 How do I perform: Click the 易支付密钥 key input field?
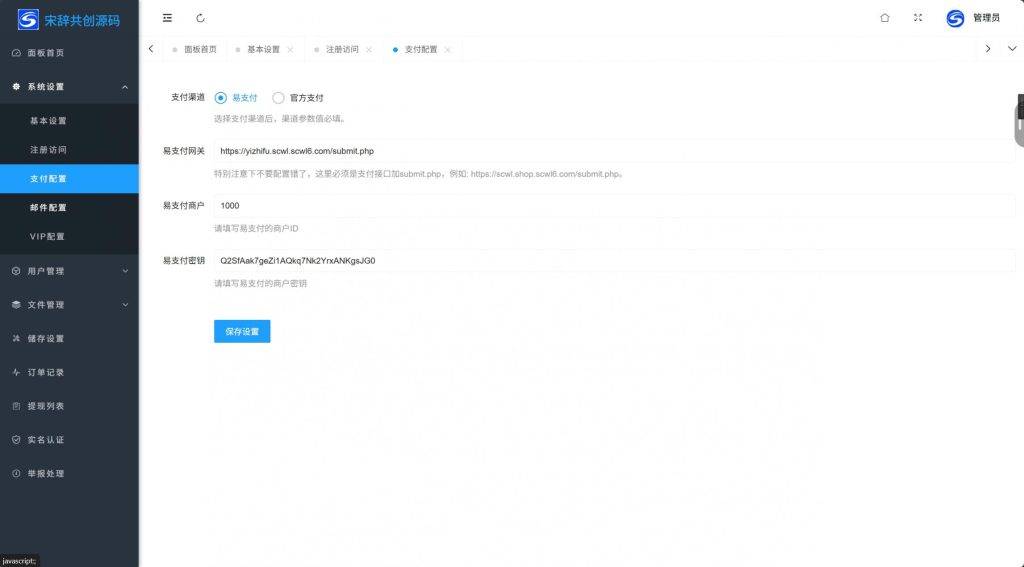614,261
